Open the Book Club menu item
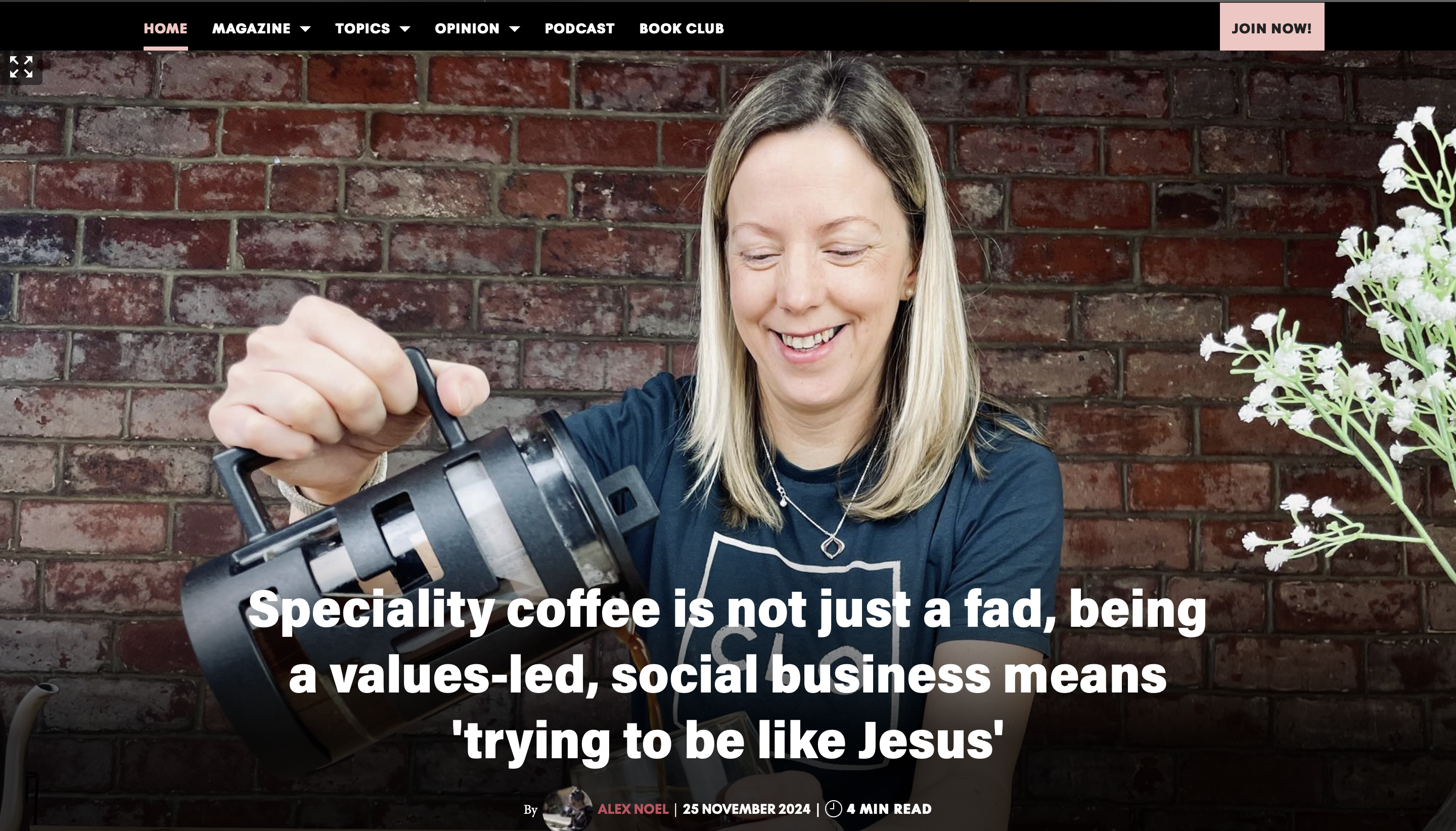 (x=681, y=28)
